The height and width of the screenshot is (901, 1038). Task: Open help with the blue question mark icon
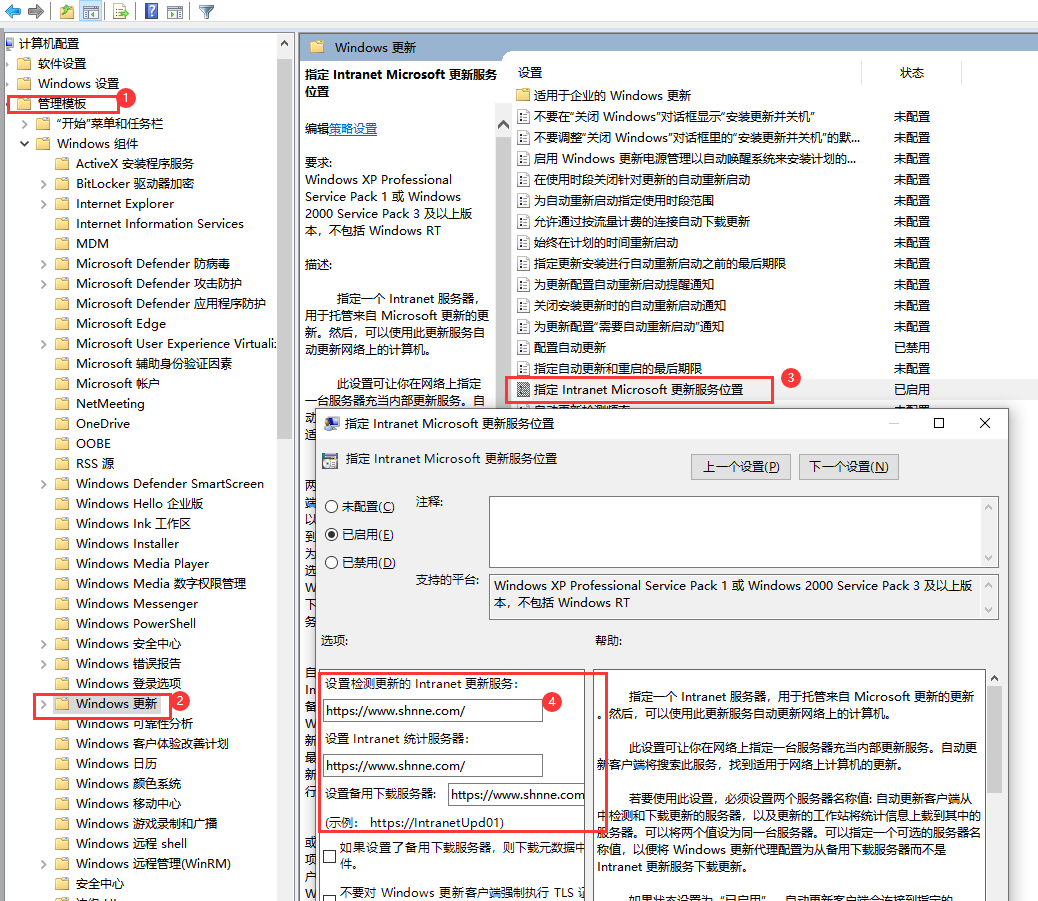pyautogui.click(x=152, y=11)
